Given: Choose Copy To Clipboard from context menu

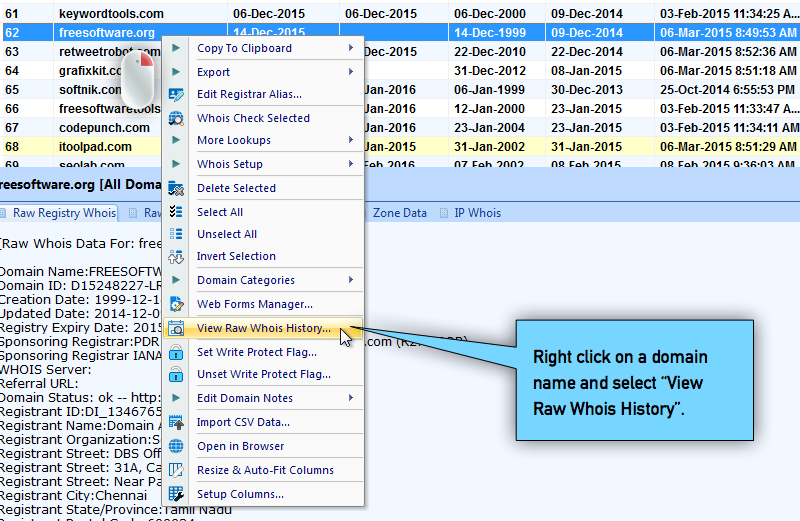Looking at the screenshot, I should [x=244, y=48].
